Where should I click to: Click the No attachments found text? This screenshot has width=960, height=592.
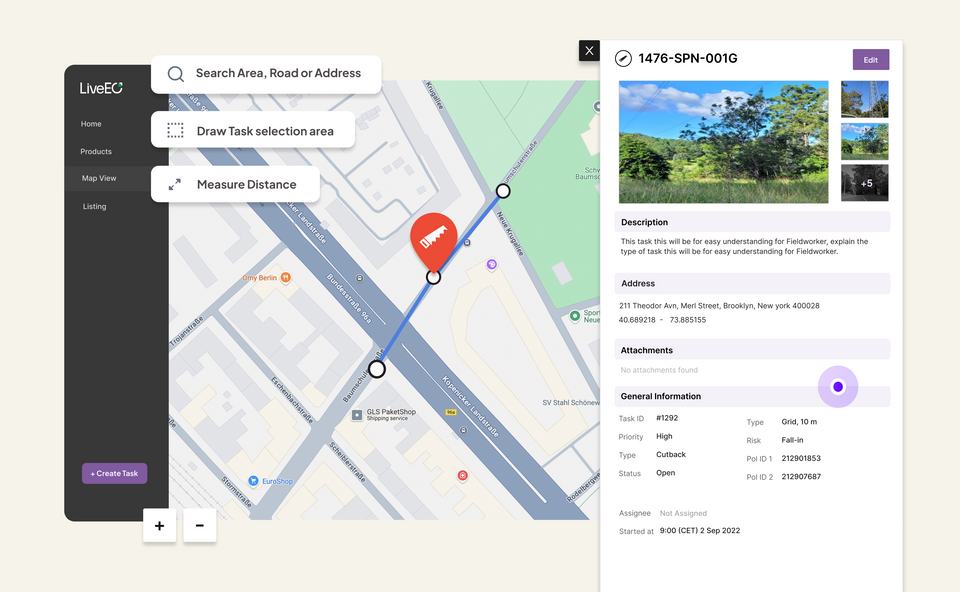pos(659,370)
